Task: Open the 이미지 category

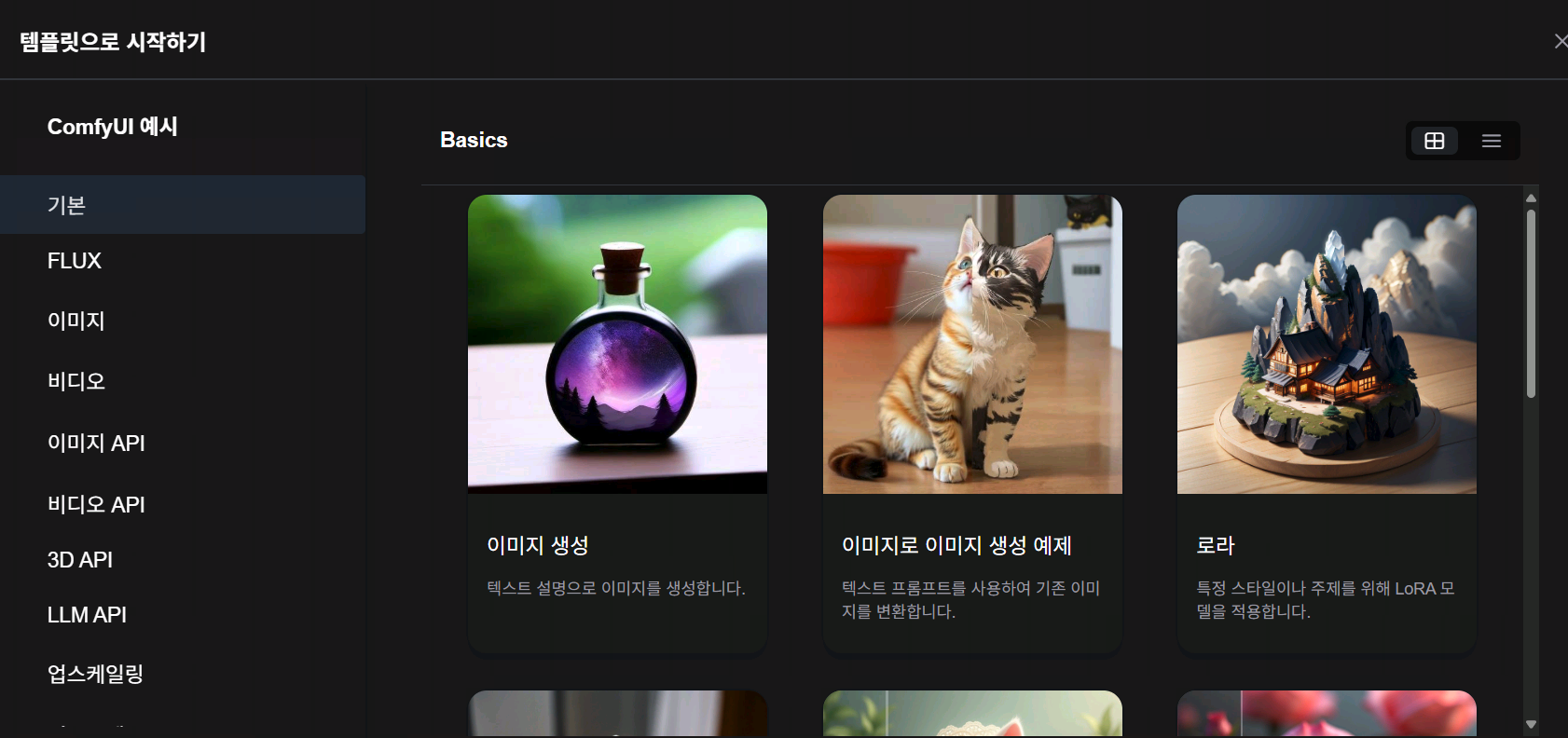Action: (183, 321)
